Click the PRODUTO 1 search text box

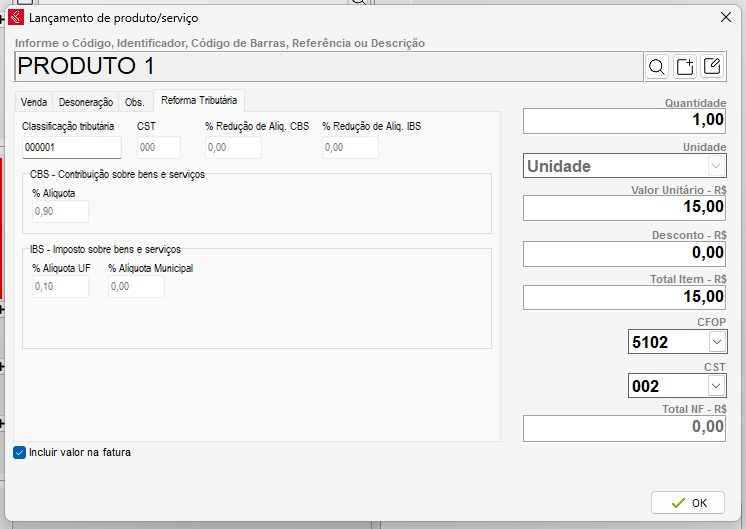coord(328,67)
